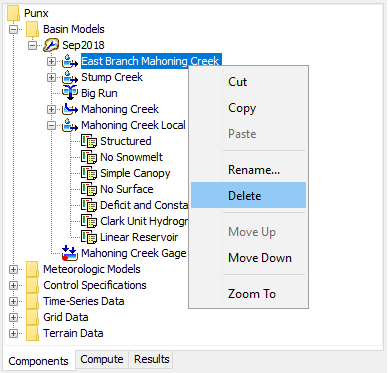Screen dimensions: 388x373
Task: Switch to the Components tab
Action: [38, 361]
